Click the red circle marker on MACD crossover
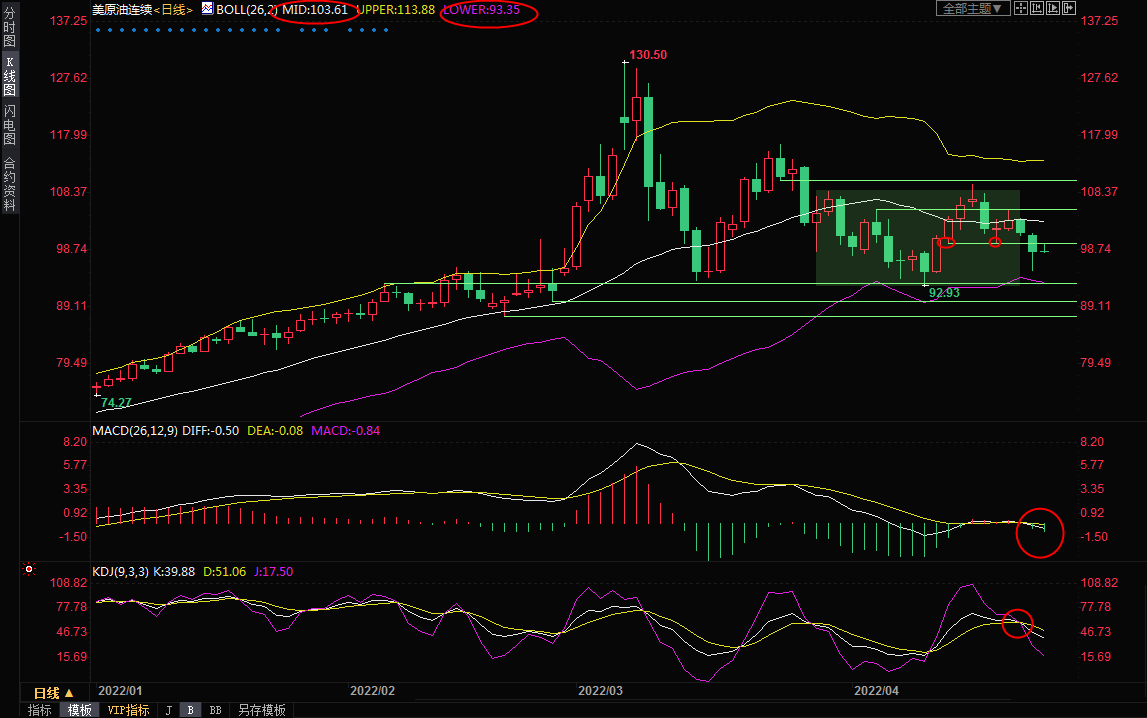 click(x=1039, y=531)
